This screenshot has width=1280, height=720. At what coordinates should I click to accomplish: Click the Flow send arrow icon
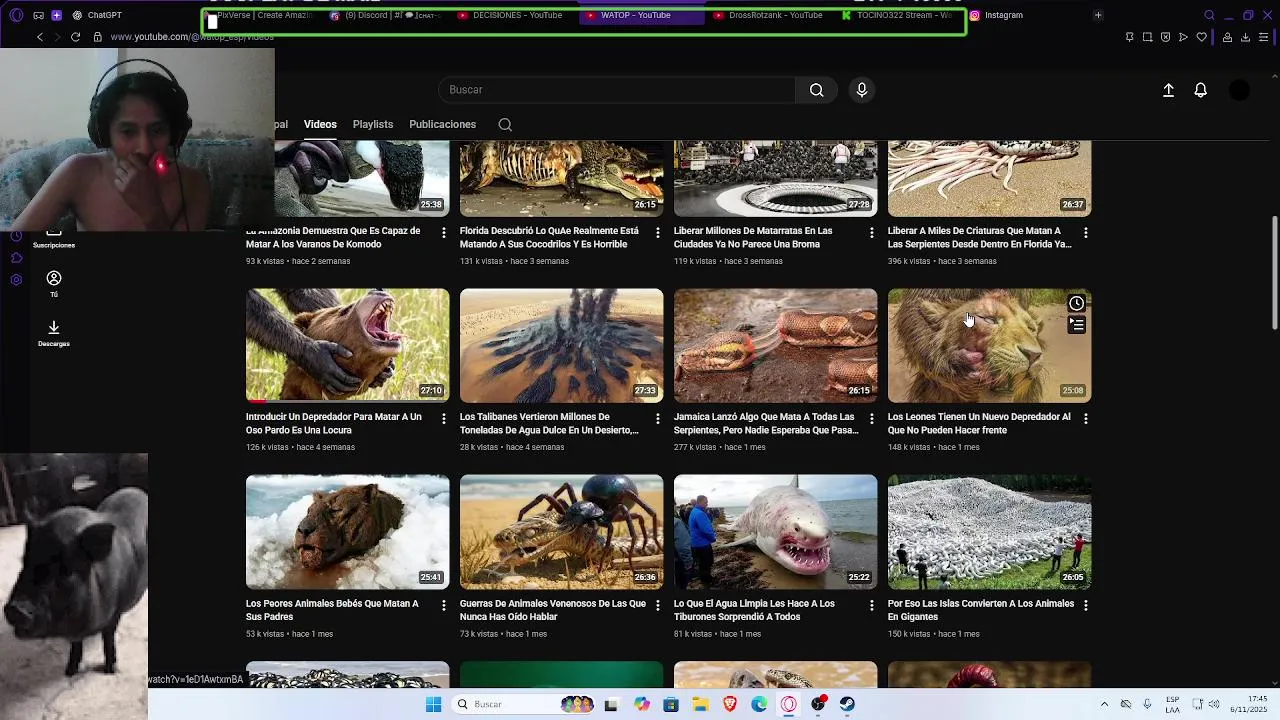tap(1183, 37)
